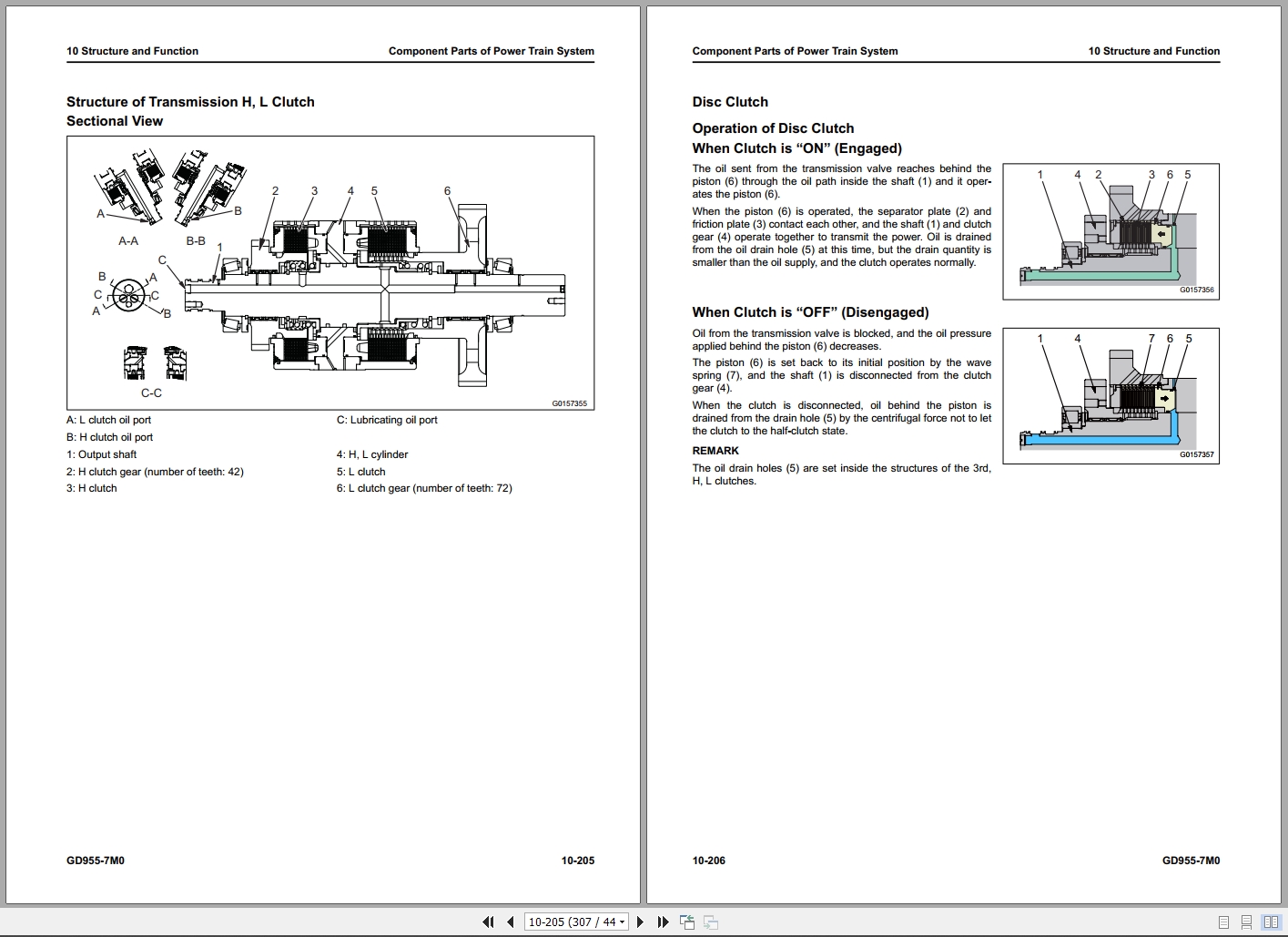Click the C-C section detail drawing

click(x=152, y=371)
